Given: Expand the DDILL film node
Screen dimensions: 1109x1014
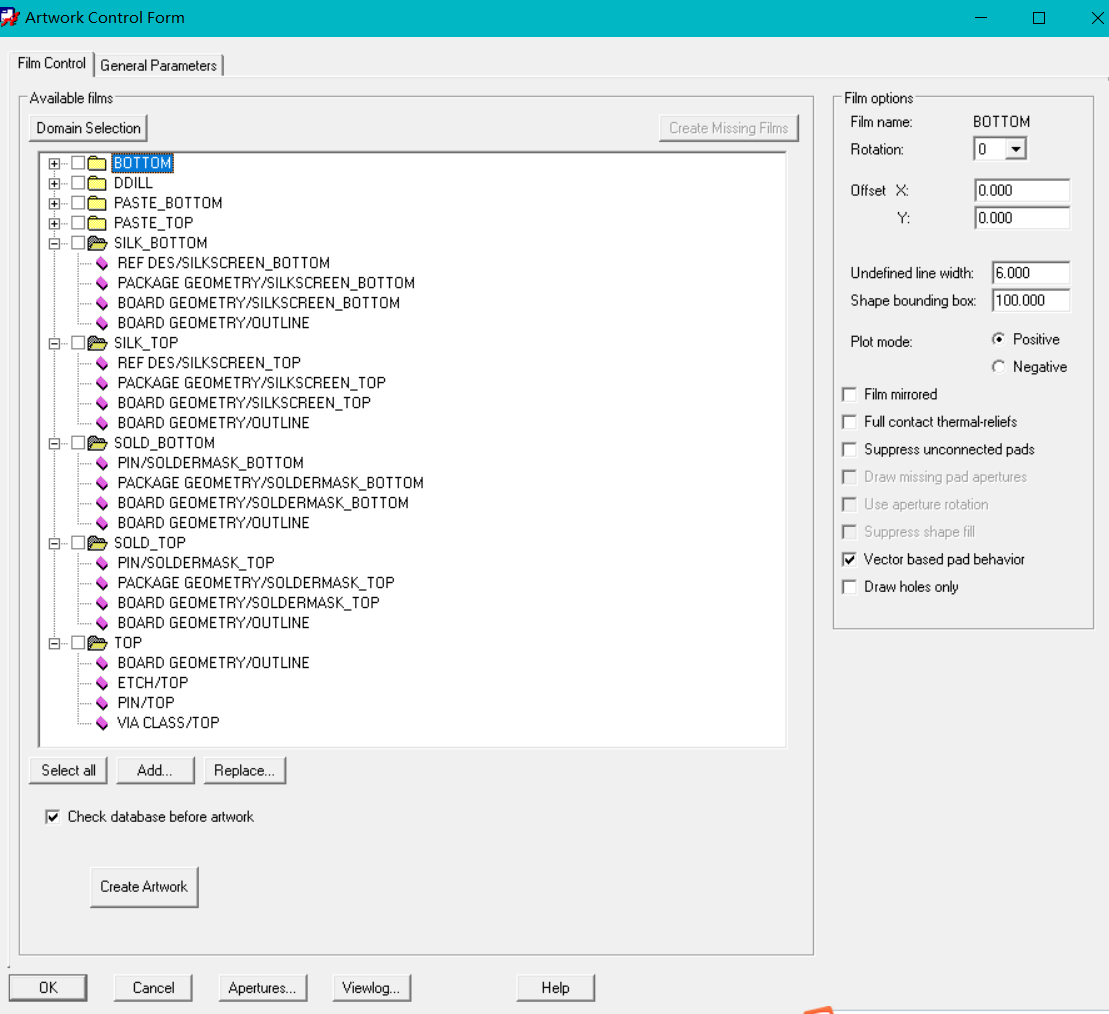Looking at the screenshot, I should click(54, 183).
